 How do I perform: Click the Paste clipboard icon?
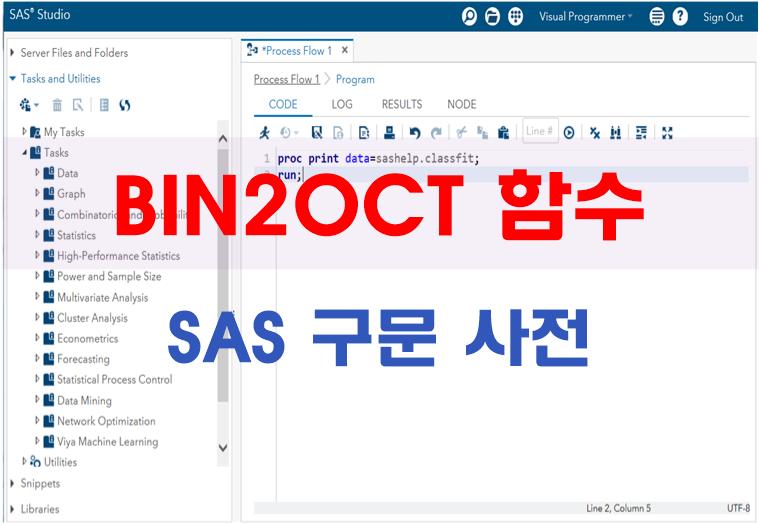click(x=503, y=132)
